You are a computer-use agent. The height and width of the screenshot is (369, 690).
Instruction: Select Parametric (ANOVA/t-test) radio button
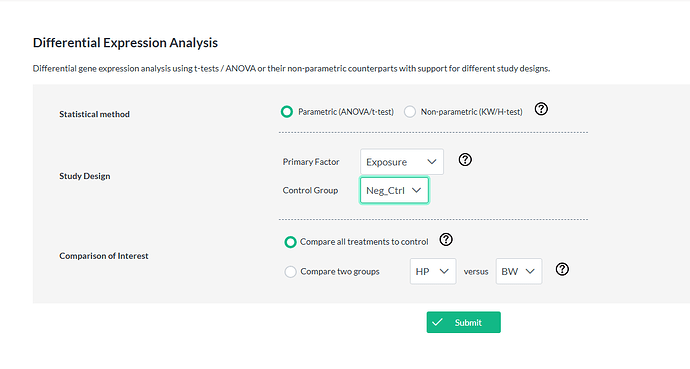[x=287, y=112]
